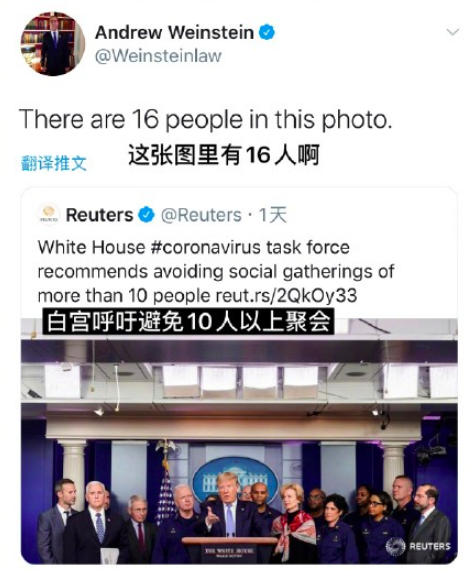
Task: Click the 翻译推文 translate tweet link
Action: click(54, 163)
